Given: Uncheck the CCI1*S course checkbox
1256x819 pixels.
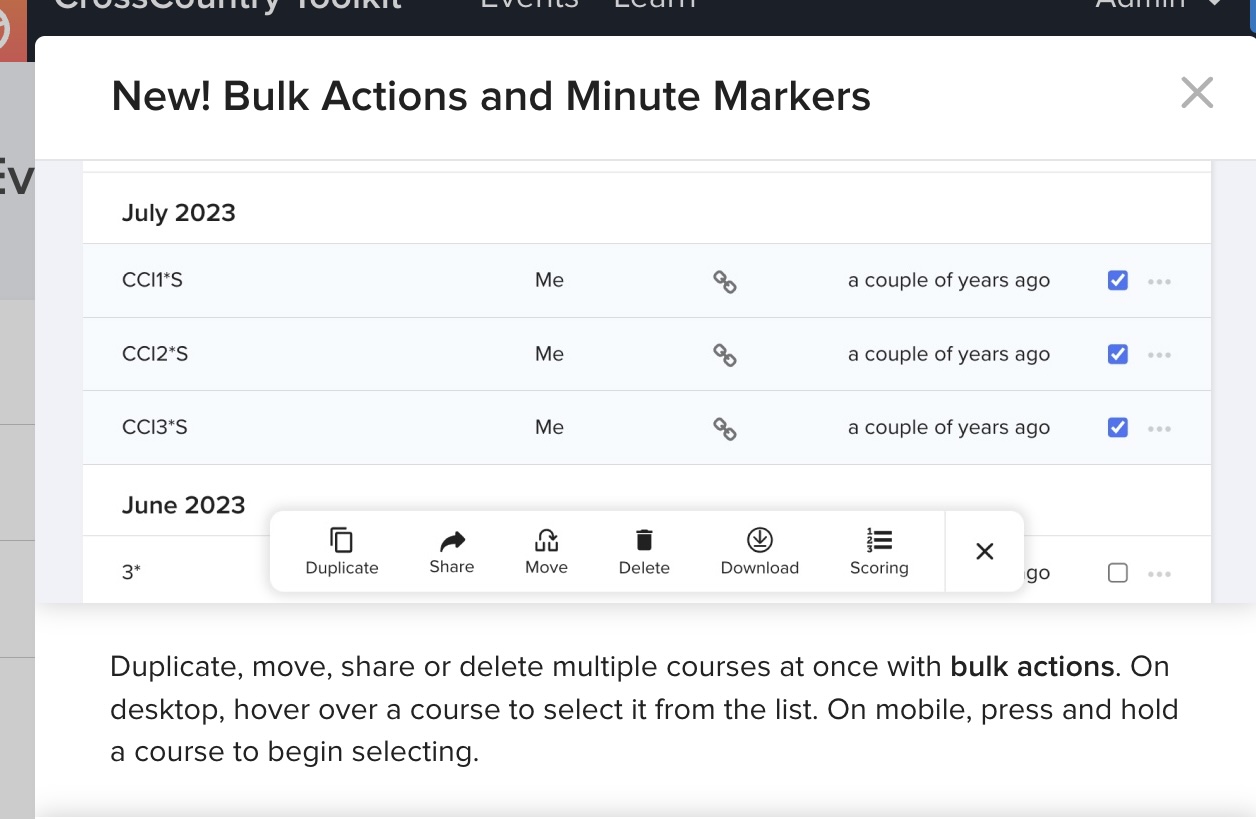Looking at the screenshot, I should click(x=1117, y=280).
